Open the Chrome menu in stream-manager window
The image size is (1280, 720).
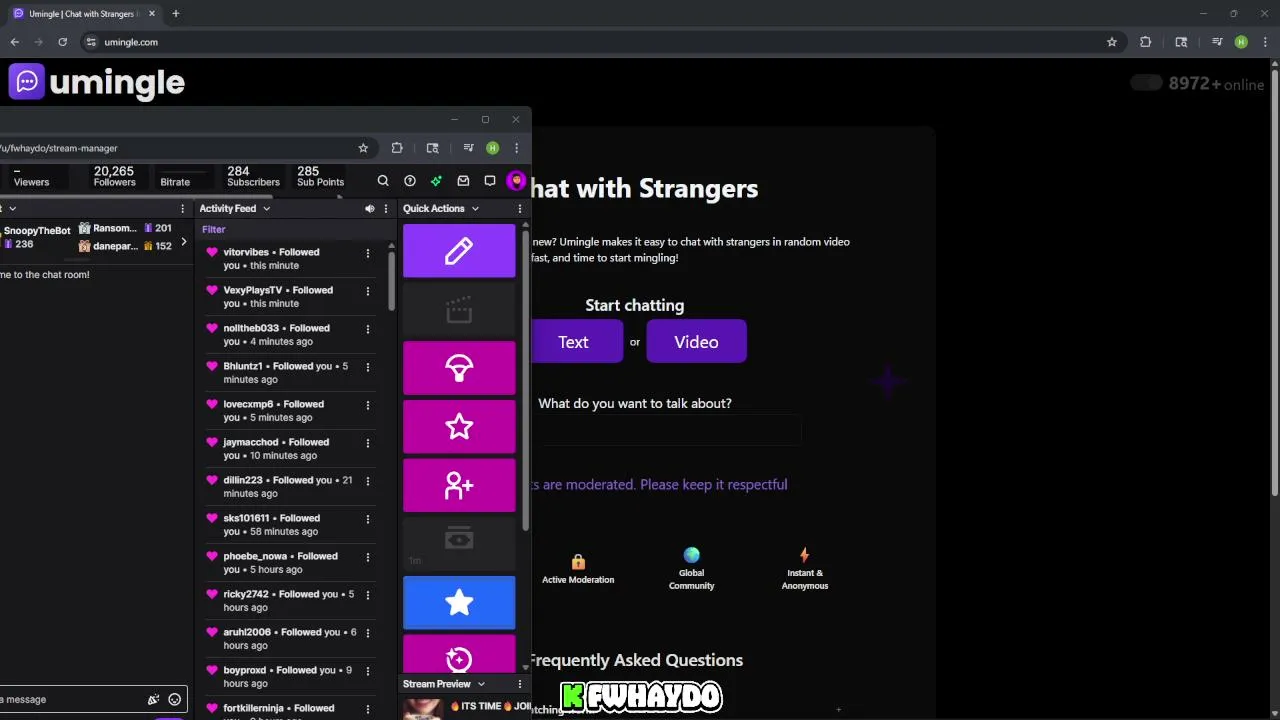pos(516,148)
